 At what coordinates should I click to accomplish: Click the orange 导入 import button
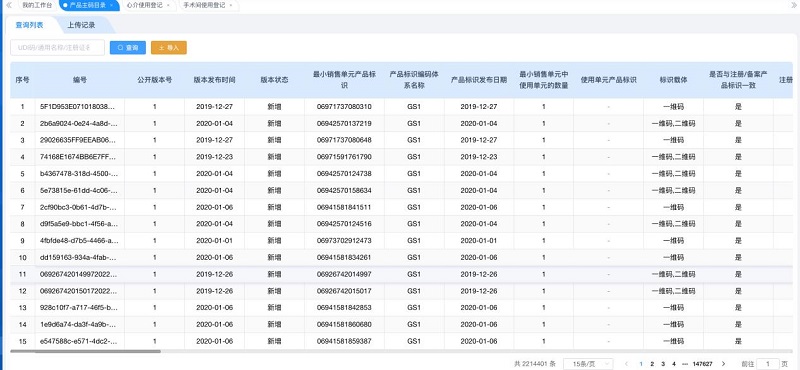[169, 47]
